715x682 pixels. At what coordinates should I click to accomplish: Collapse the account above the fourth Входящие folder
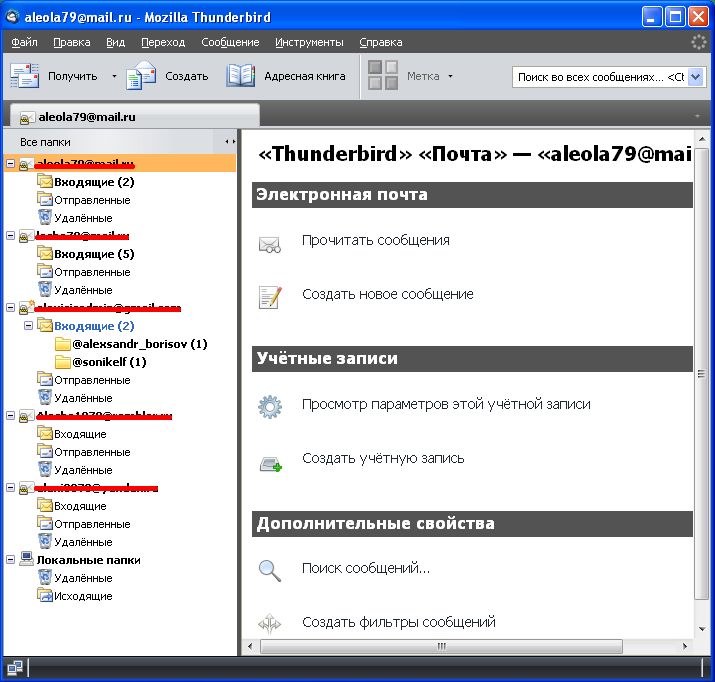pos(10,416)
